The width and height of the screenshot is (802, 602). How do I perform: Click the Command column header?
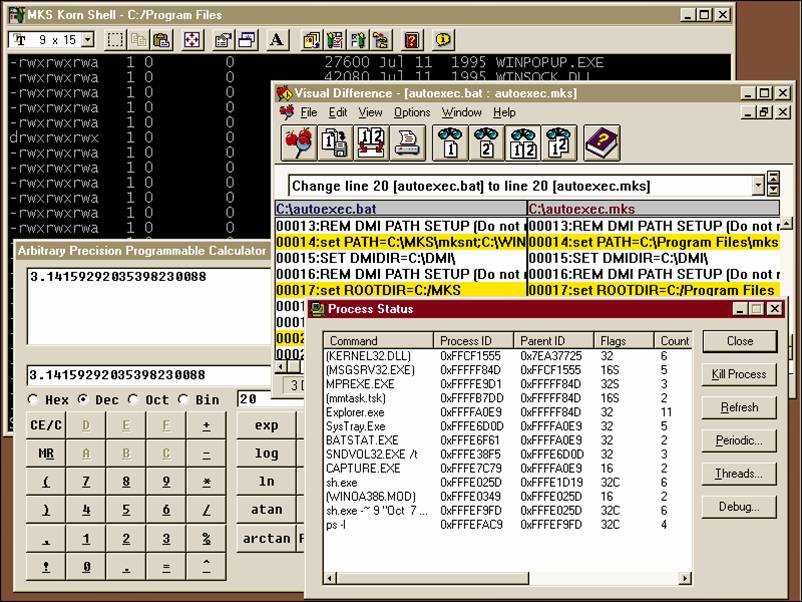[x=378, y=341]
